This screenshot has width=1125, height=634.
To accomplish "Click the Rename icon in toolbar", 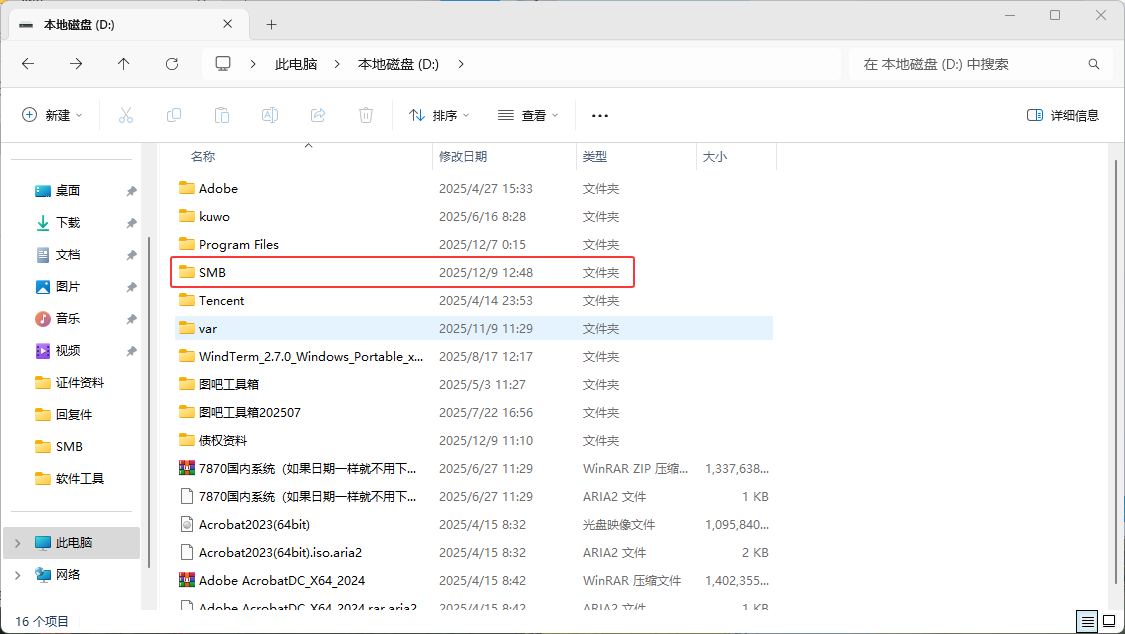I will [270, 115].
